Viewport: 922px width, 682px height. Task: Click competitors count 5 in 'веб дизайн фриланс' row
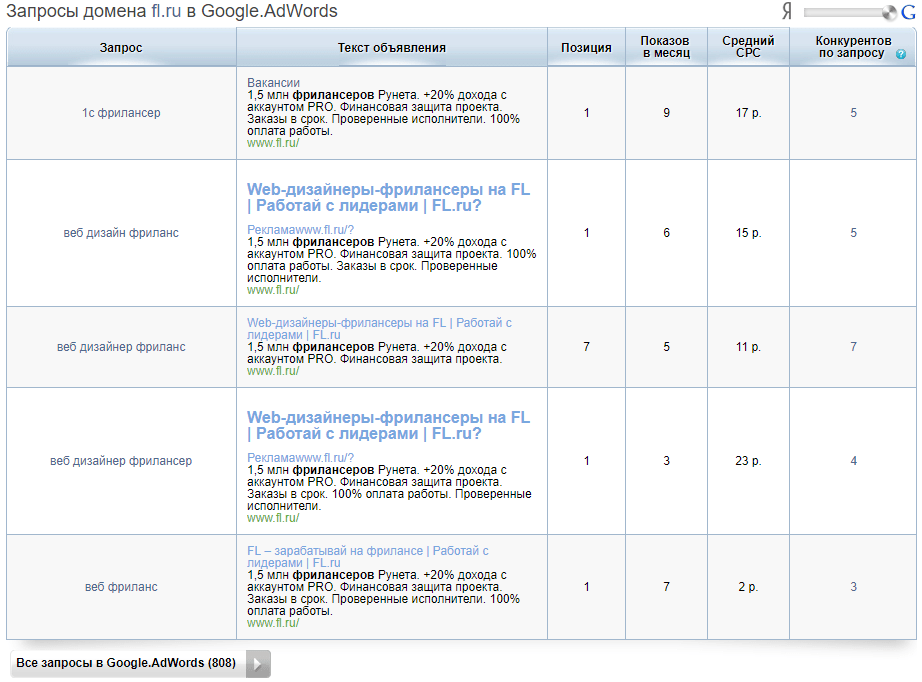[853, 233]
